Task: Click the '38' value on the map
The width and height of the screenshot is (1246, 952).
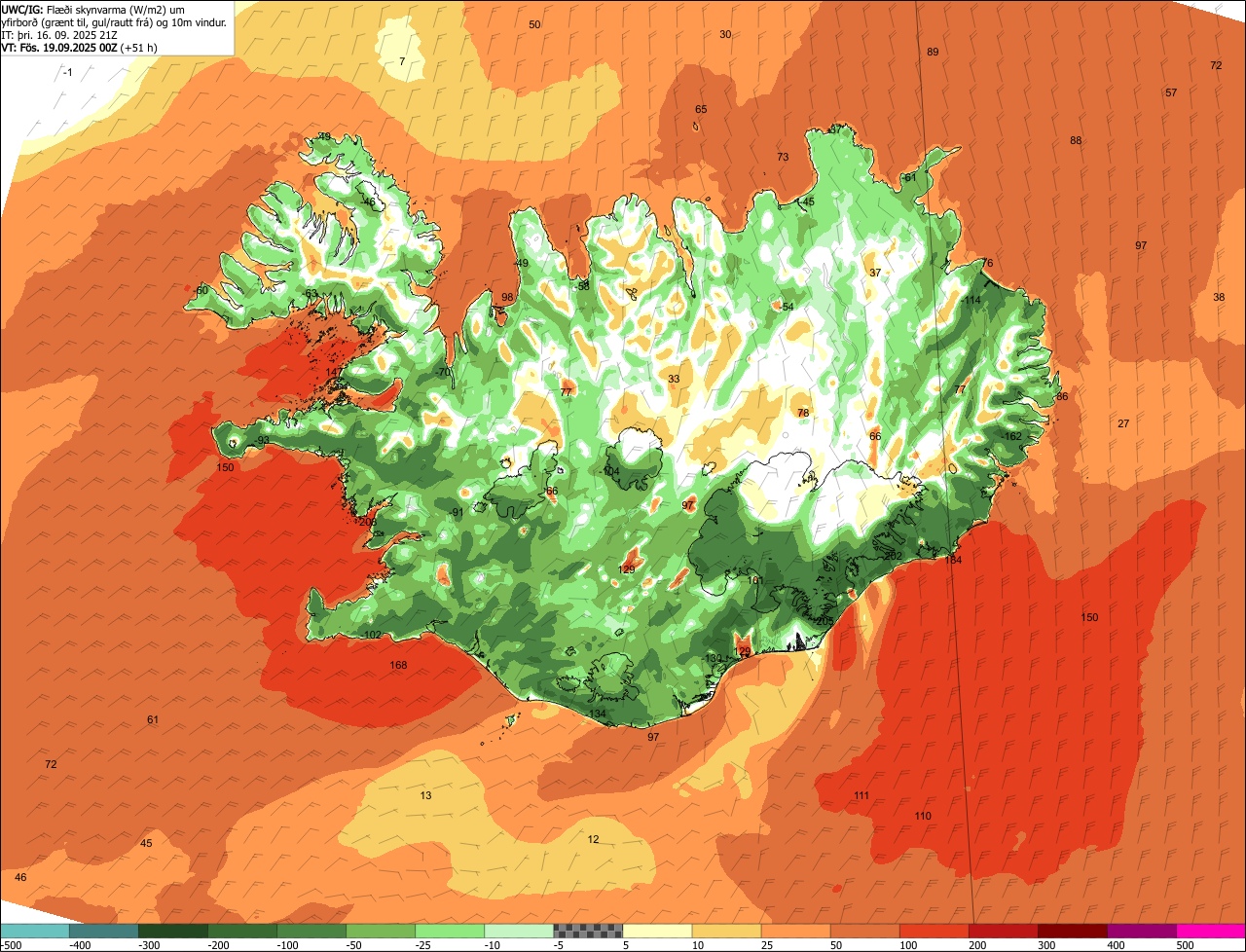Action: point(1219,298)
